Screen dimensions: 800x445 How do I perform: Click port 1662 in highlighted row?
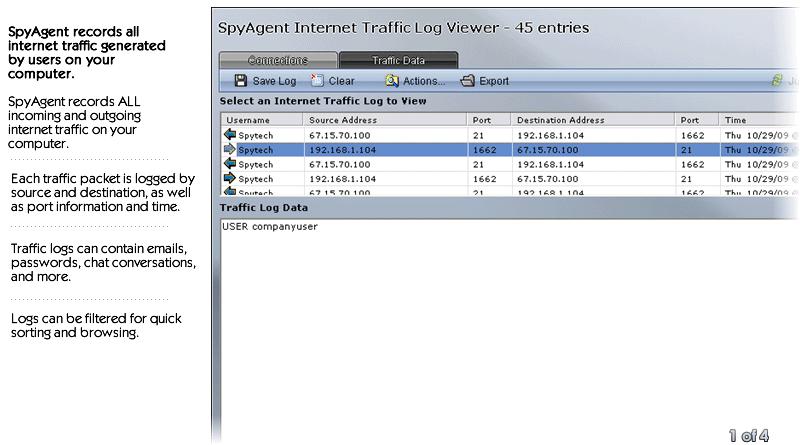[x=484, y=150]
